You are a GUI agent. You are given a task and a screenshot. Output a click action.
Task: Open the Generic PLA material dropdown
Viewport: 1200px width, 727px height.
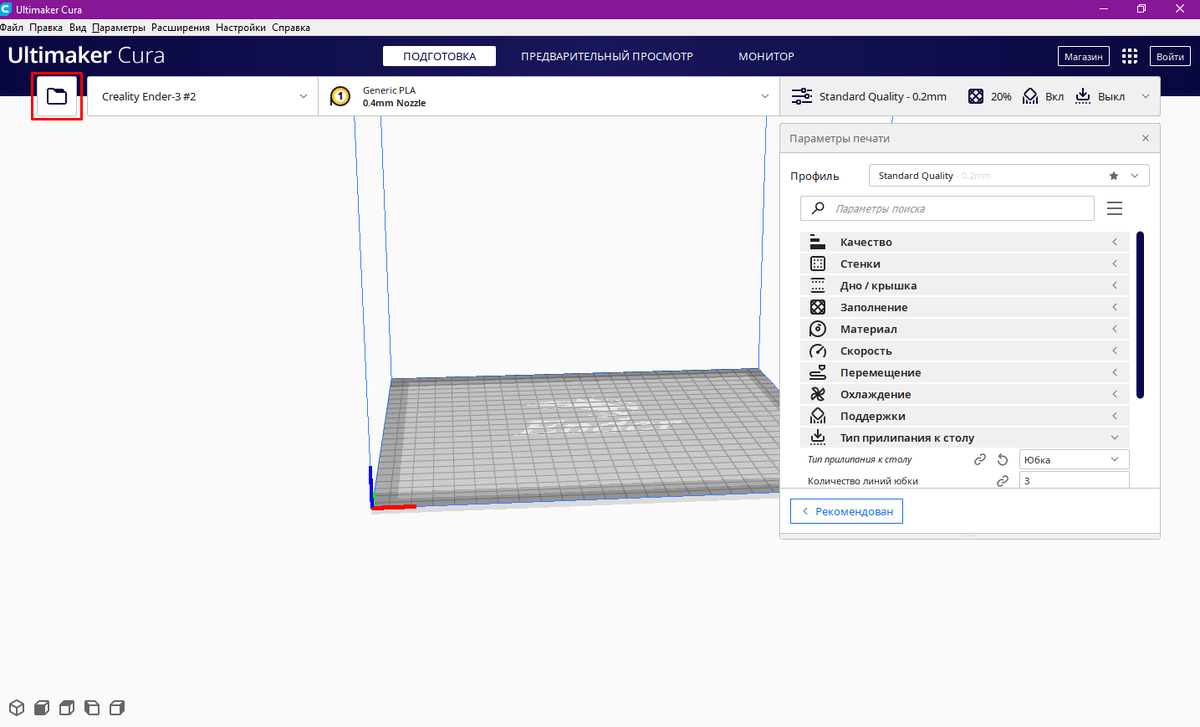pos(549,97)
